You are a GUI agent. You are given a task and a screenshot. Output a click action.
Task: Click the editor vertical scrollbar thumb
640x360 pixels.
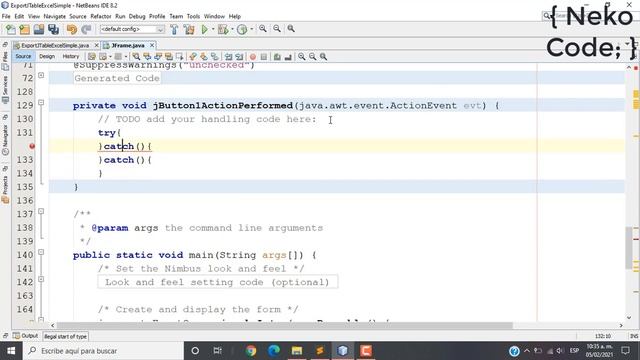click(629, 247)
